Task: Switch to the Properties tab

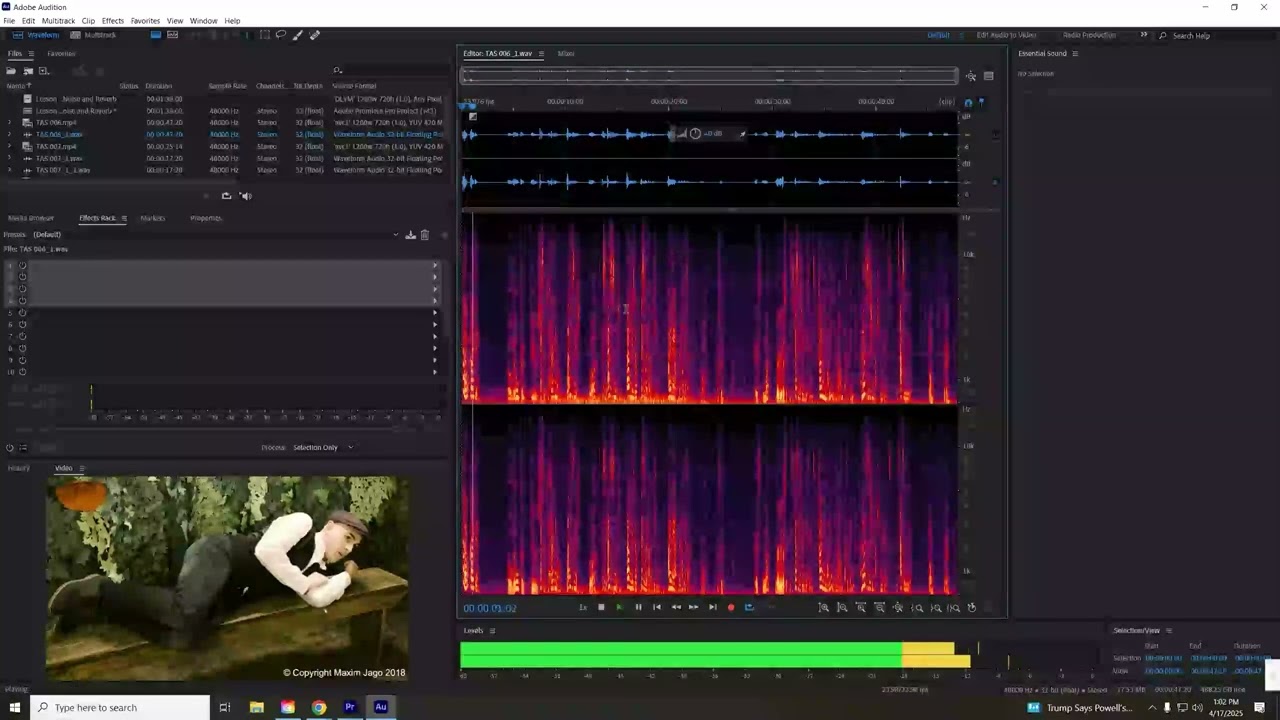Action: [206, 218]
